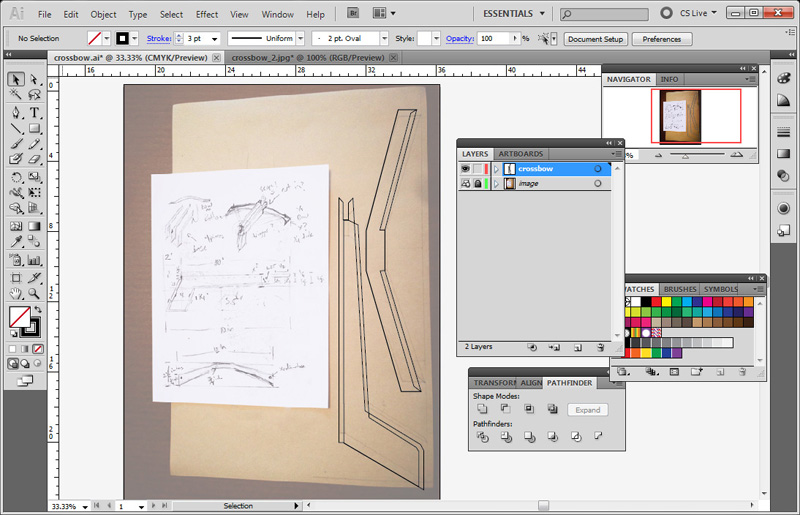Open Adobe Bridge from the Br icon

(353, 13)
